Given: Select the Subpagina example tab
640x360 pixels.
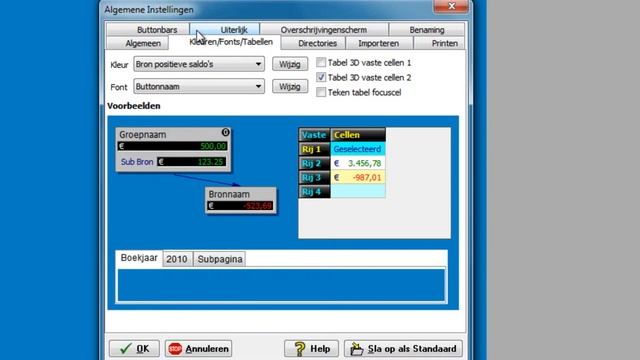Looking at the screenshot, I should 220,259.
